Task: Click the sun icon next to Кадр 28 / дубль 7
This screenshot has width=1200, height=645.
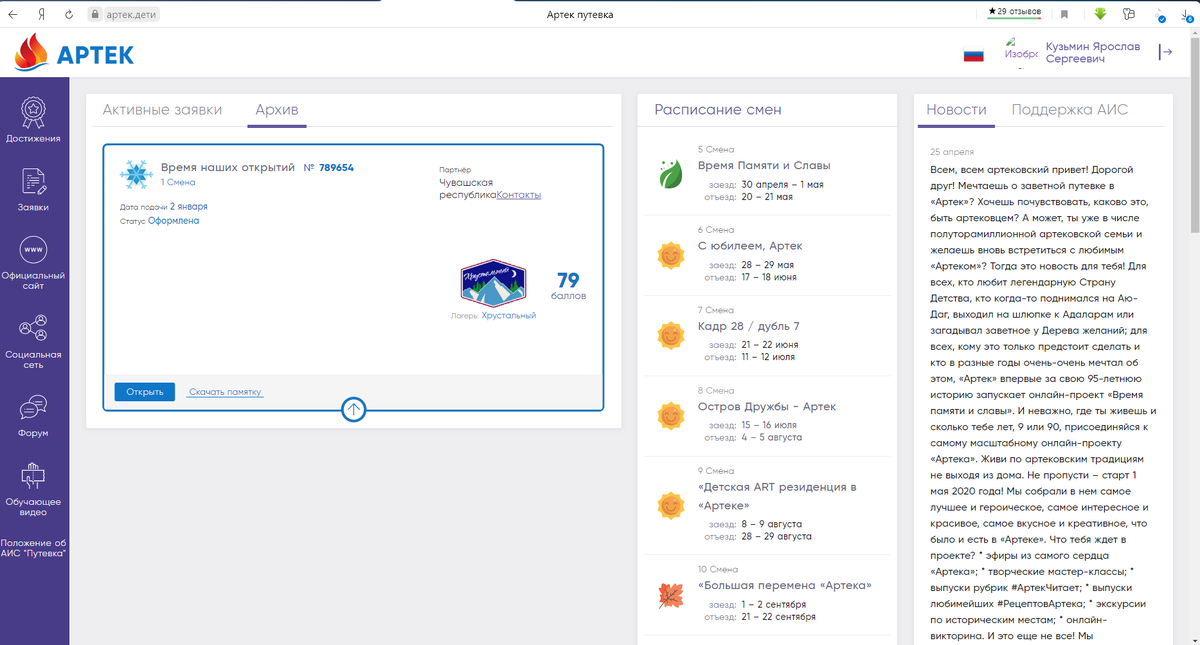Action: (669, 335)
